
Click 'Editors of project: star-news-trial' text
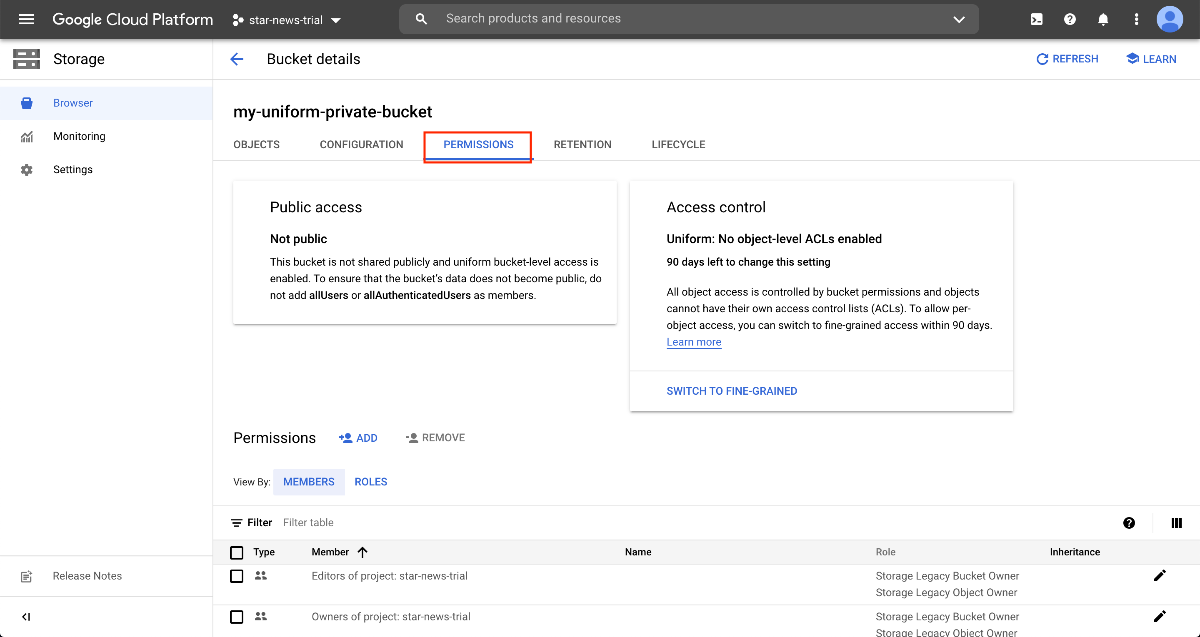click(390, 576)
